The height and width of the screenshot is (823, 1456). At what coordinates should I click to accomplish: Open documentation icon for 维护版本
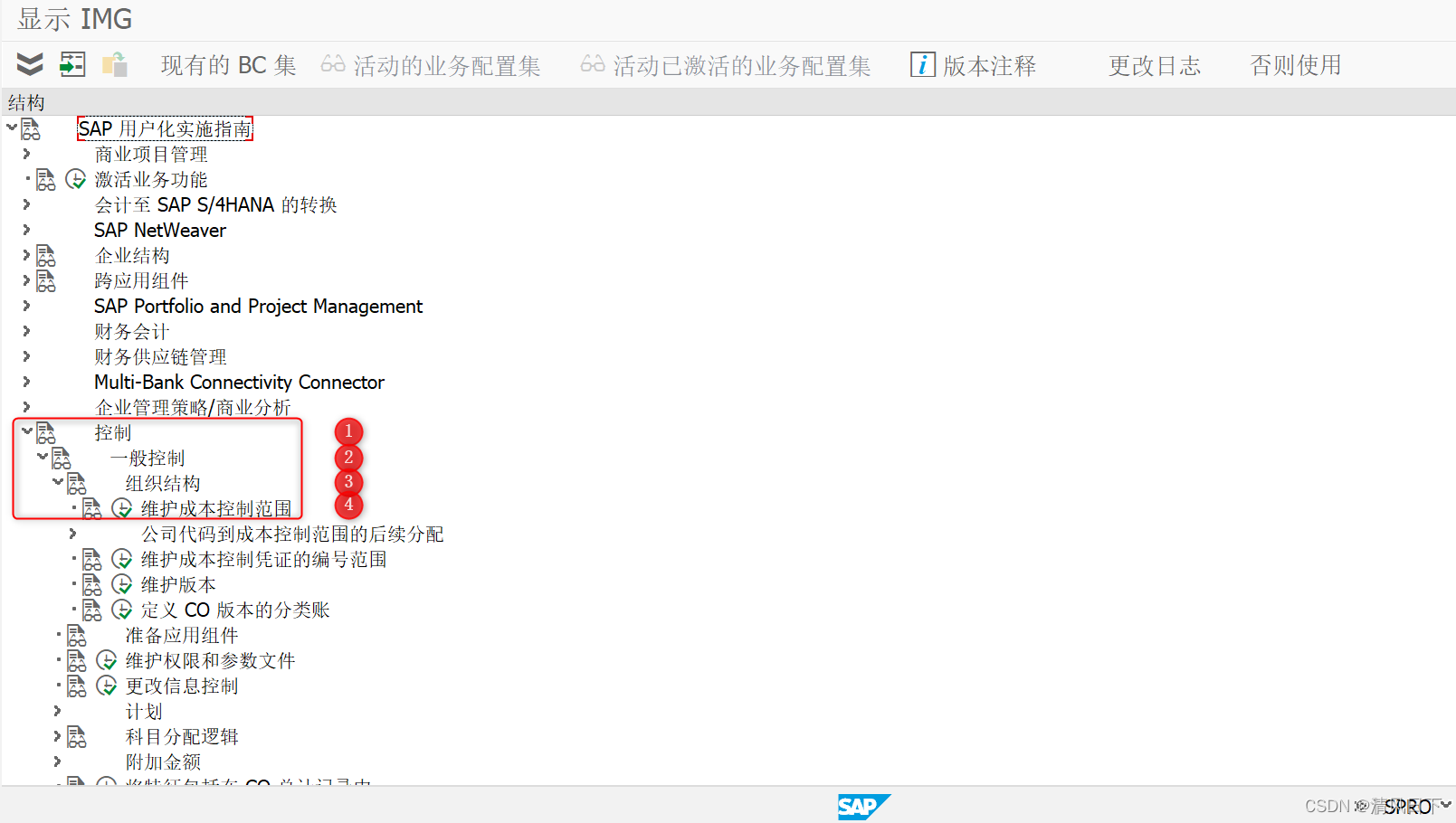[x=92, y=585]
